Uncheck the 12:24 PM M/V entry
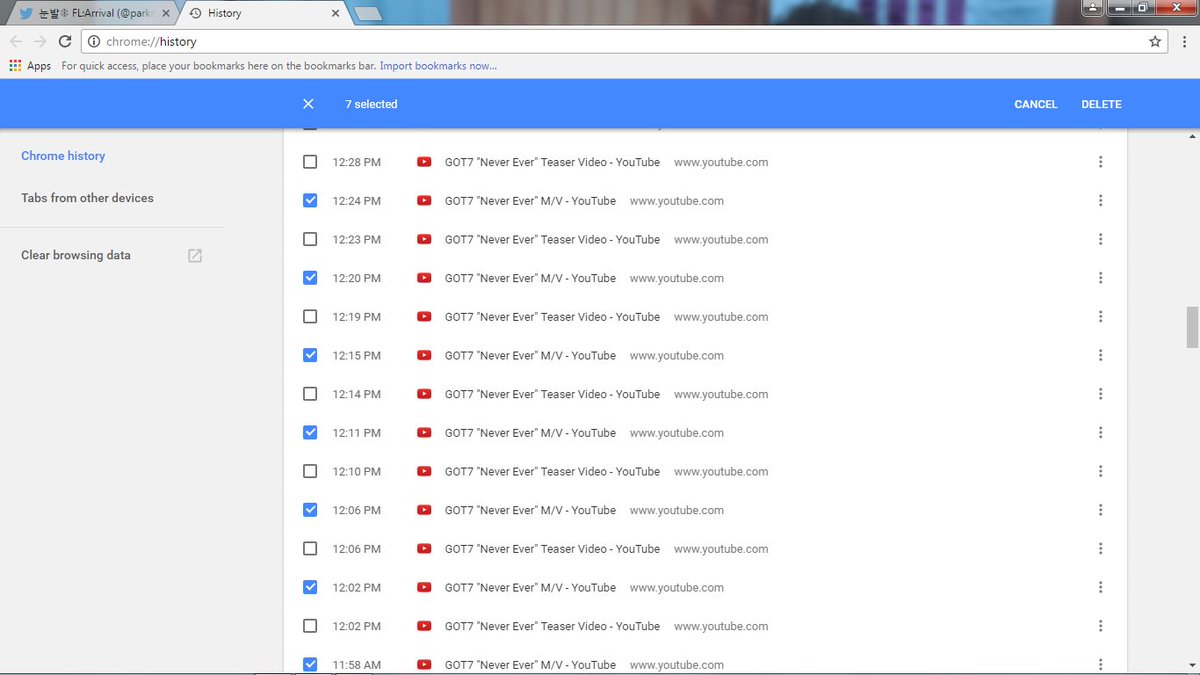The height and width of the screenshot is (675, 1200). (x=310, y=201)
